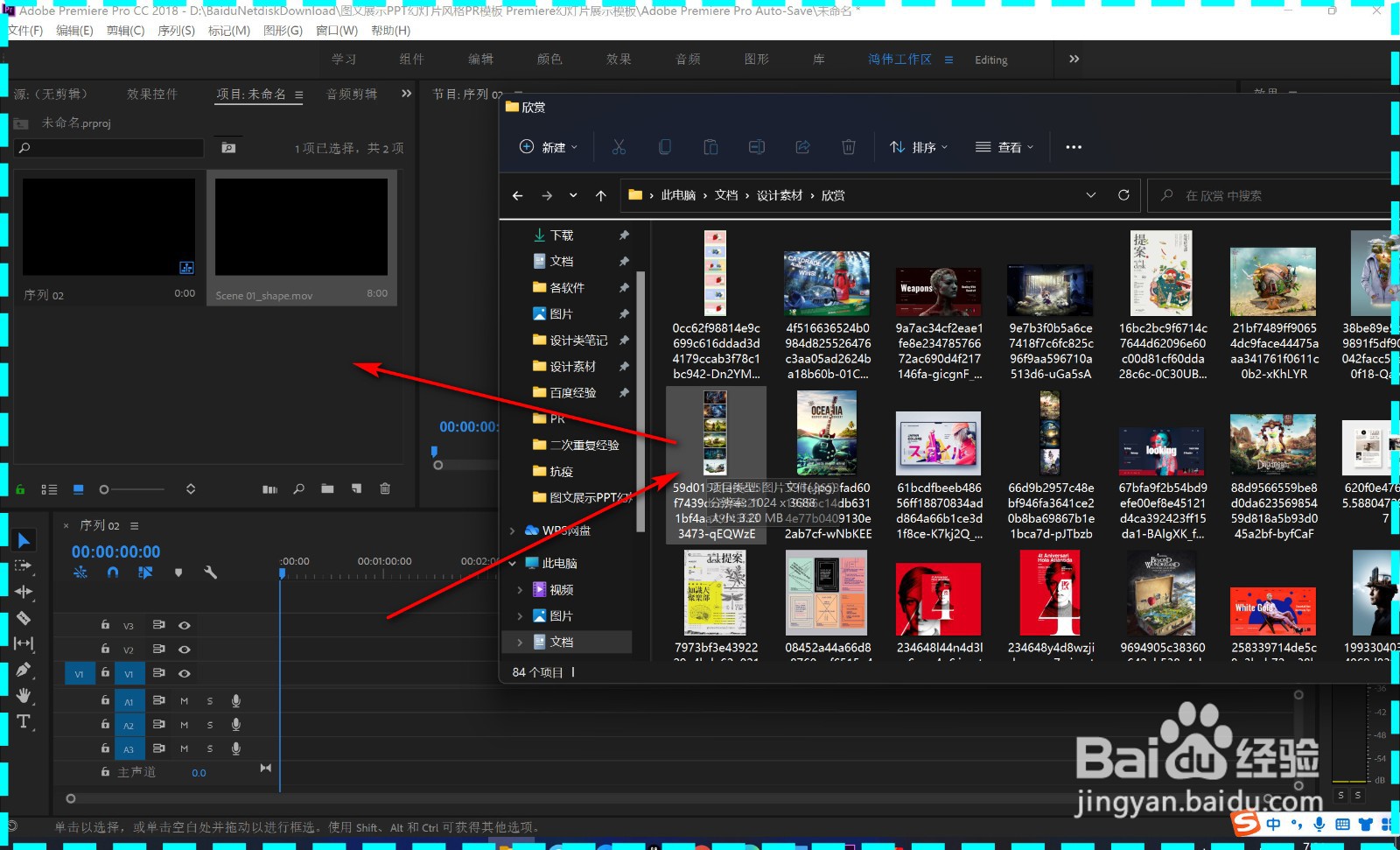The height and width of the screenshot is (850, 1400).
Task: Click the Paste icon in Explorer toolbar
Action: pos(710,147)
